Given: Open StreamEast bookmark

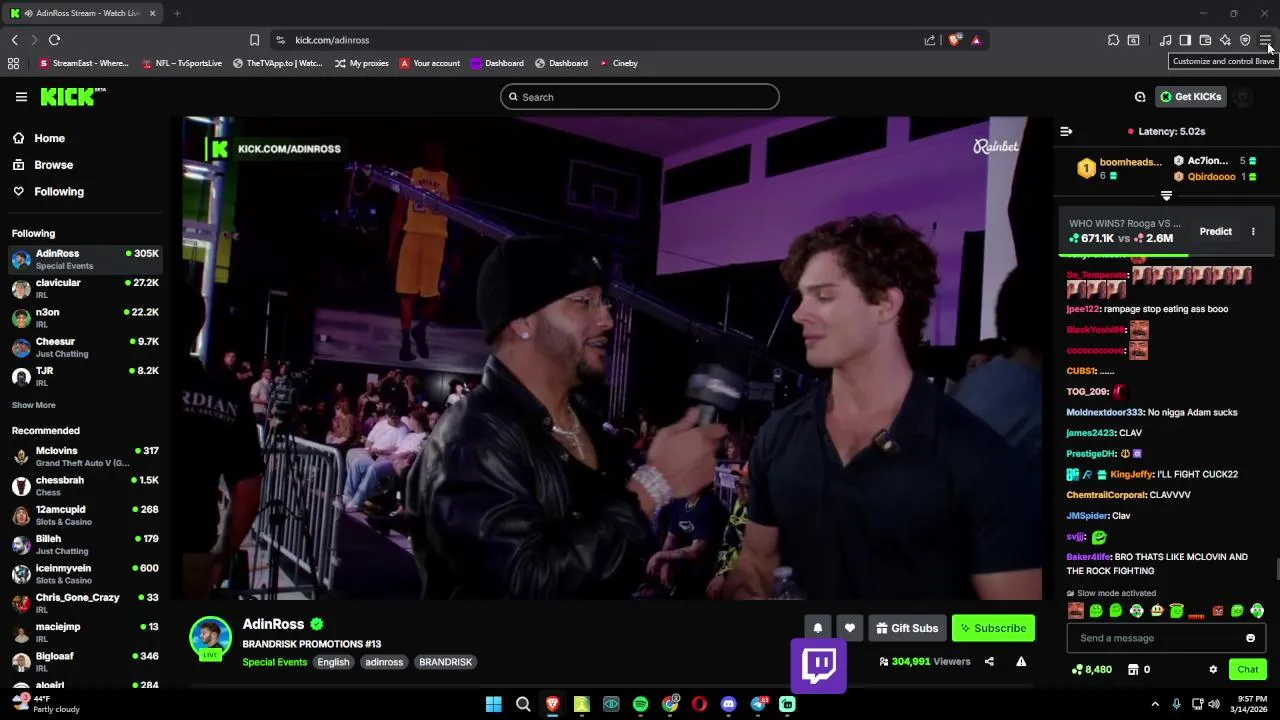Looking at the screenshot, I should coord(83,63).
